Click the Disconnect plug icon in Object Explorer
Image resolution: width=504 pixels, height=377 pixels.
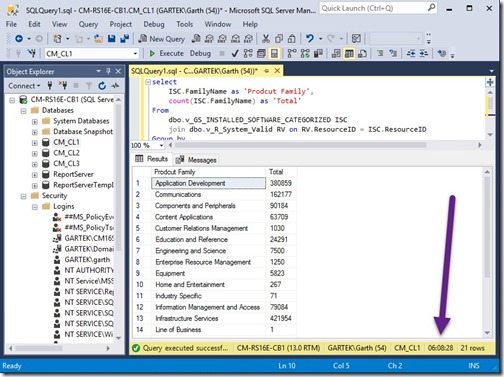click(x=63, y=86)
